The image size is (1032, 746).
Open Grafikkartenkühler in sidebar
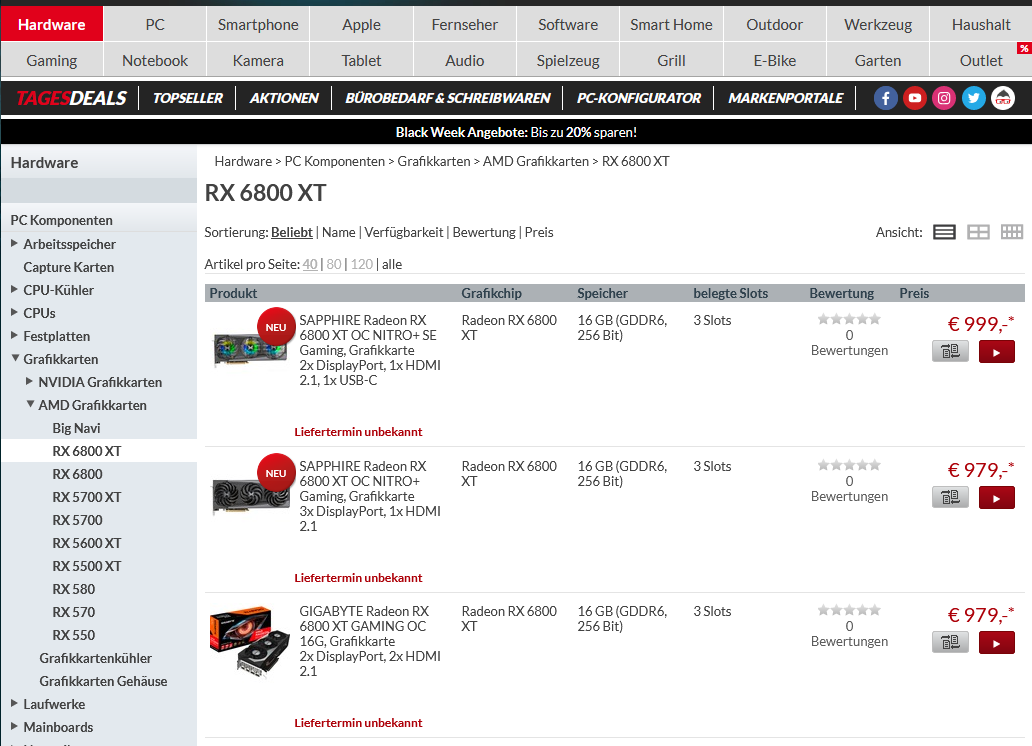[x=95, y=658]
